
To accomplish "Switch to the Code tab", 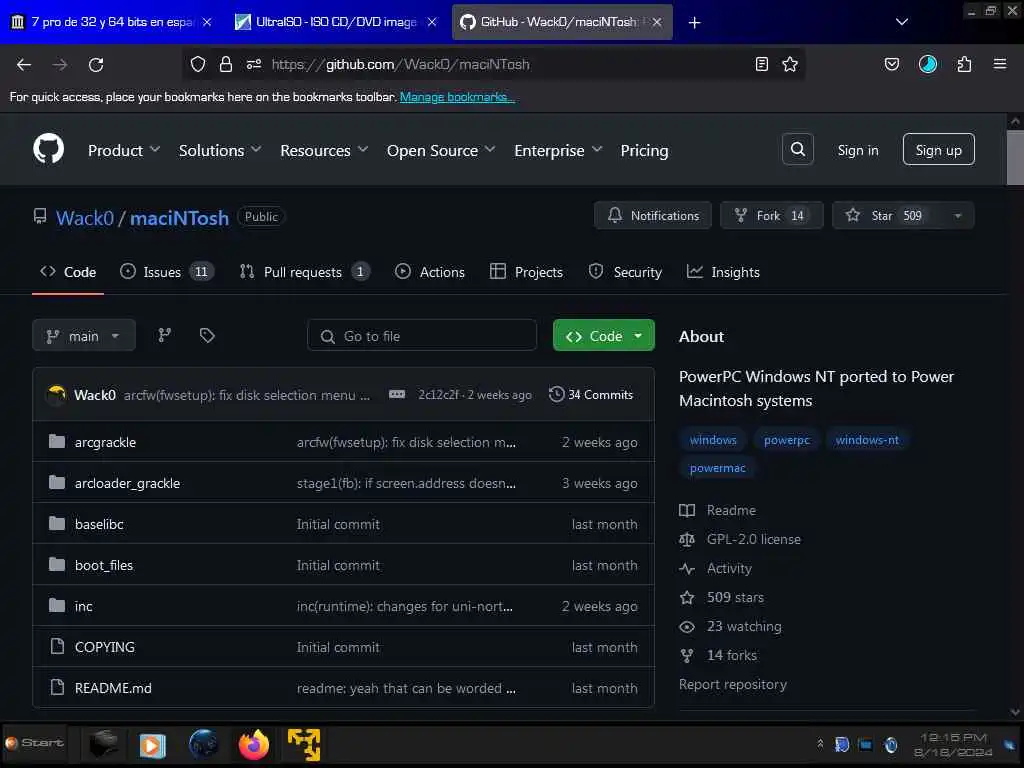I will [x=68, y=272].
